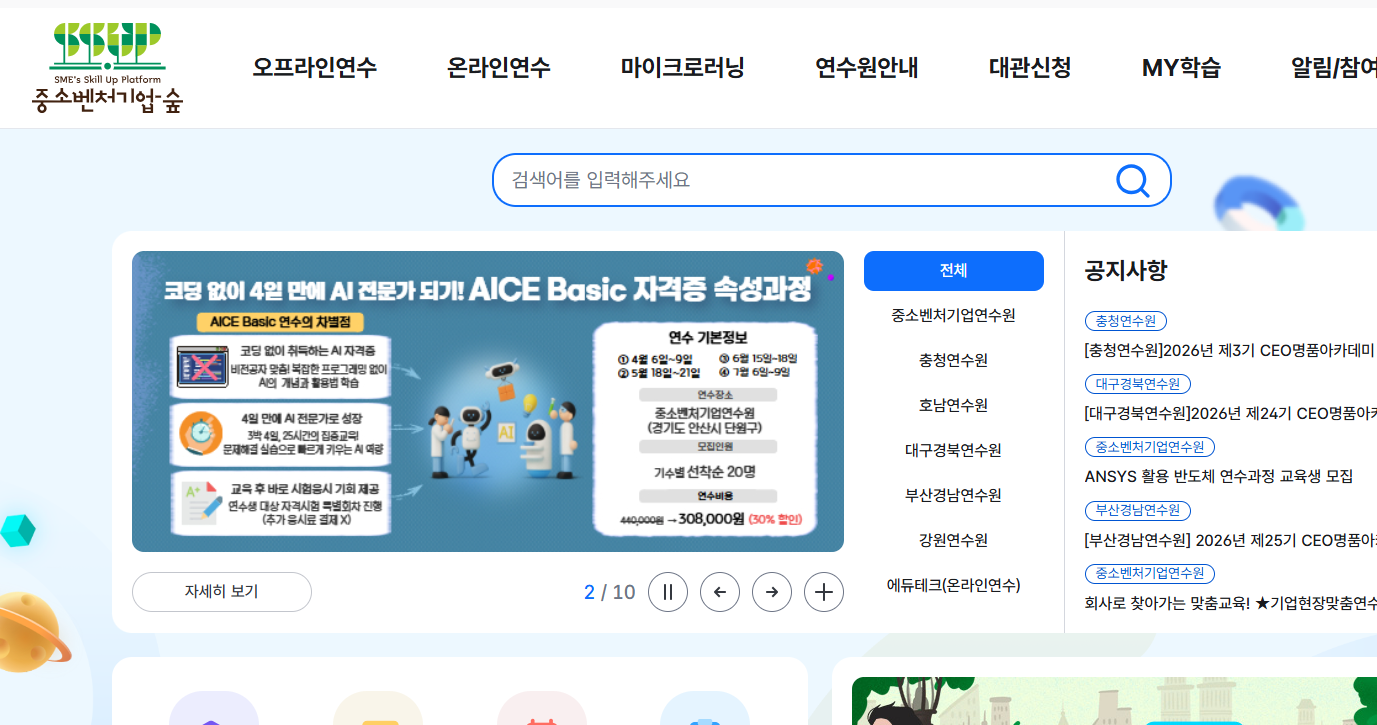The height and width of the screenshot is (725, 1377).
Task: Pause the banner slideshow
Action: [668, 592]
